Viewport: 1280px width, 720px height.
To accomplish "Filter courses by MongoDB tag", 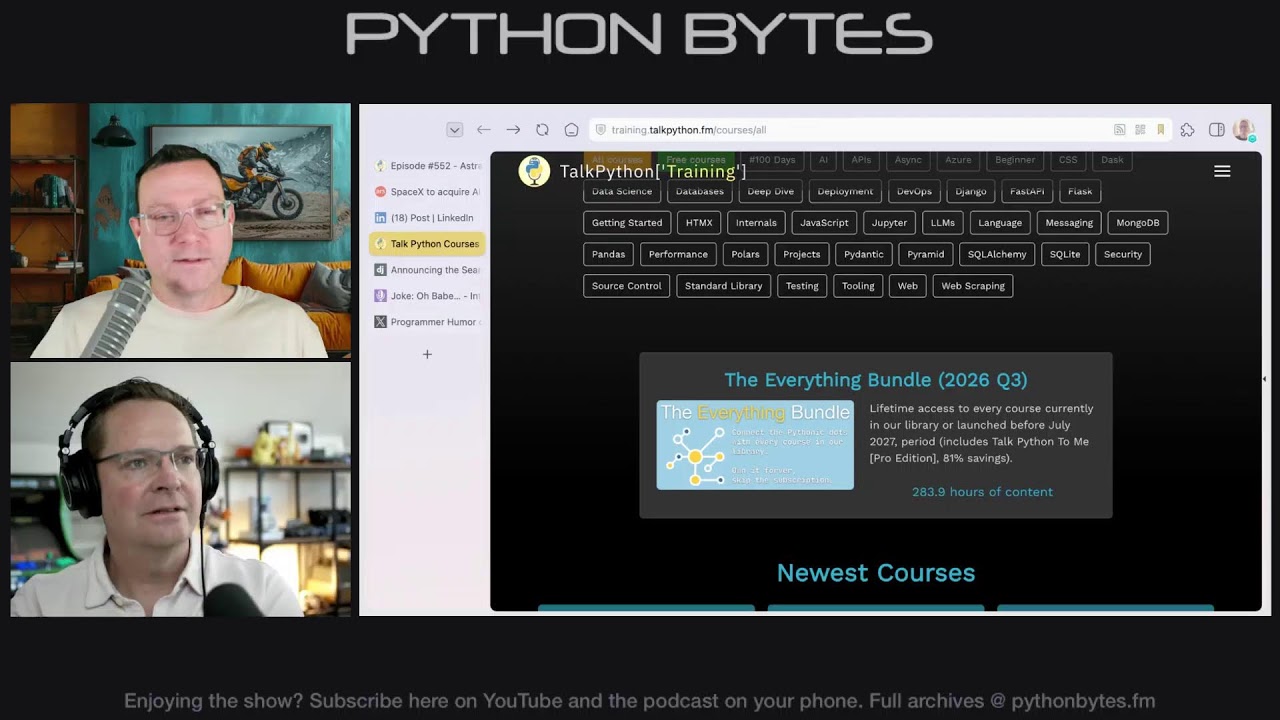I will click(x=1138, y=223).
